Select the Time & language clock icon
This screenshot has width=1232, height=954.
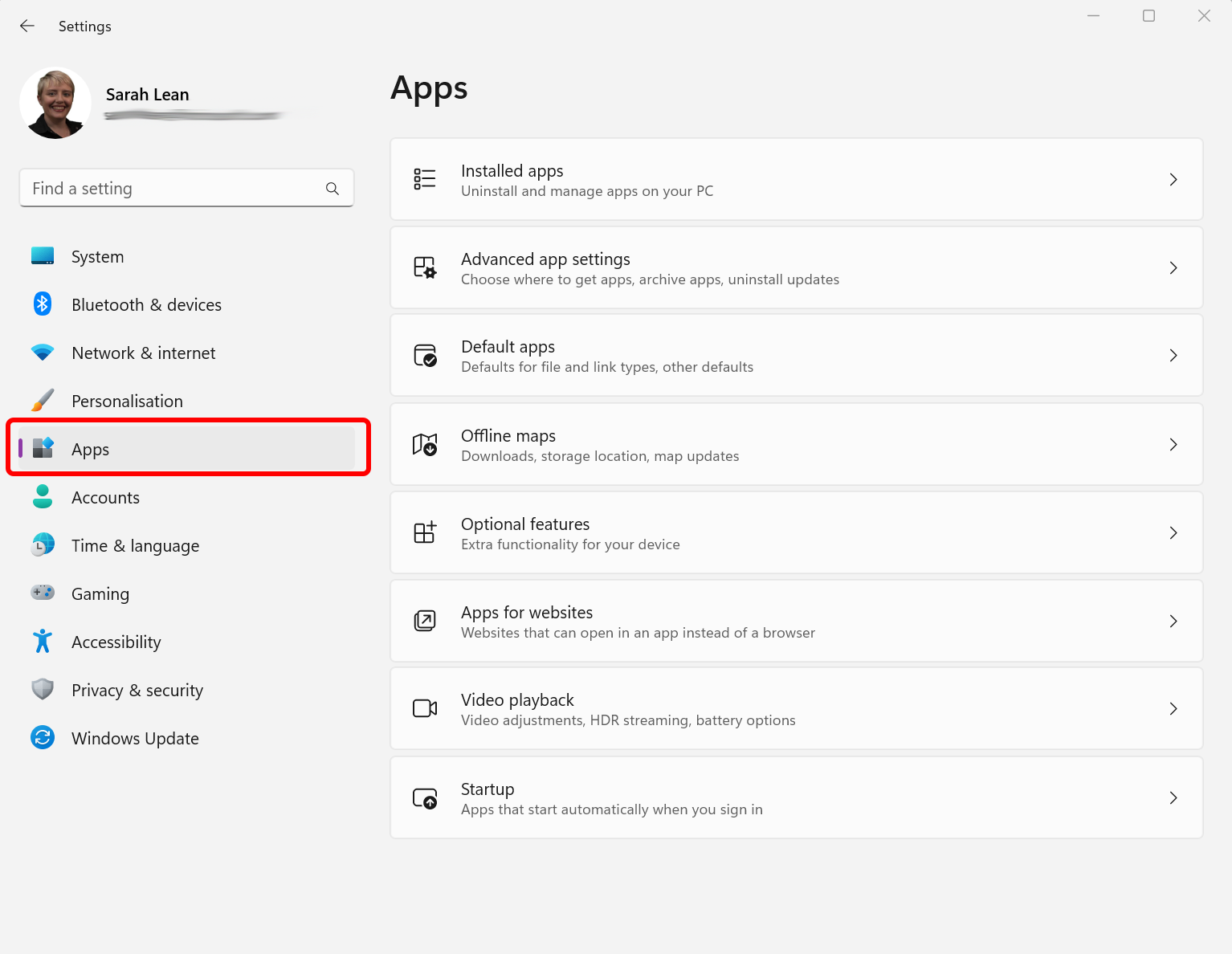[42, 544]
